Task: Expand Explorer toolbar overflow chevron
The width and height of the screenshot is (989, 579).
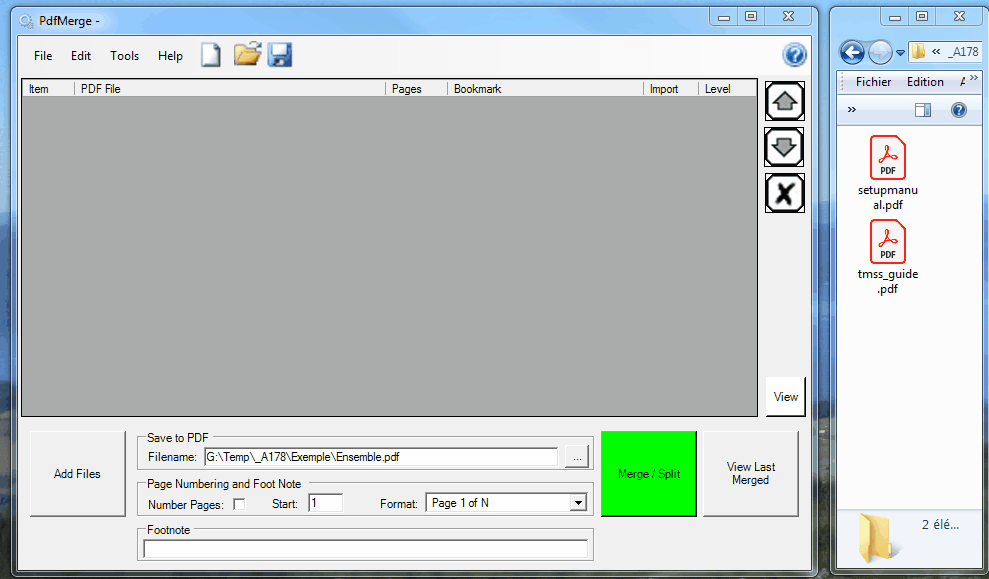Action: coord(851,110)
